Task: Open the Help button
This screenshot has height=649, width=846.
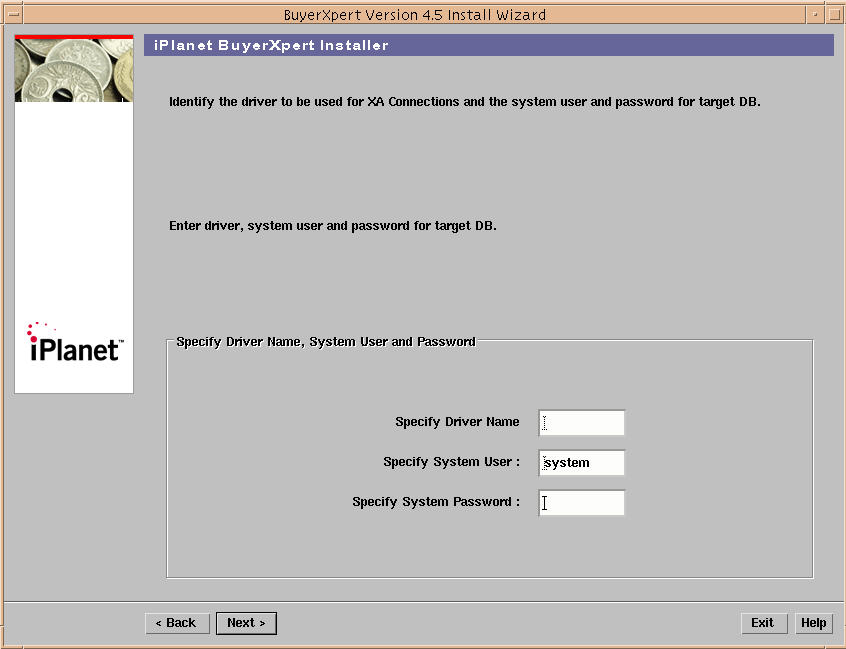Action: pyautogui.click(x=813, y=623)
